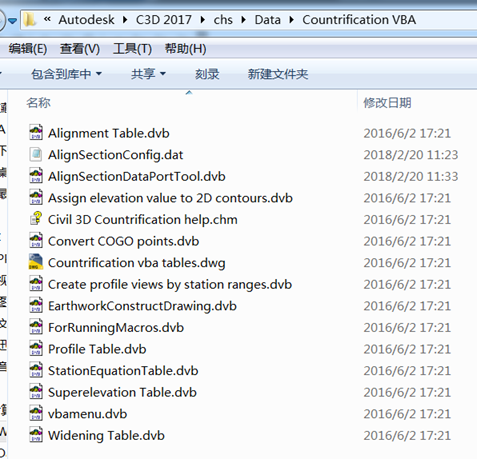This screenshot has width=477, height=459.
Task: Click icon of Assign elevation value to 2D contours.dvb
Action: (36, 197)
